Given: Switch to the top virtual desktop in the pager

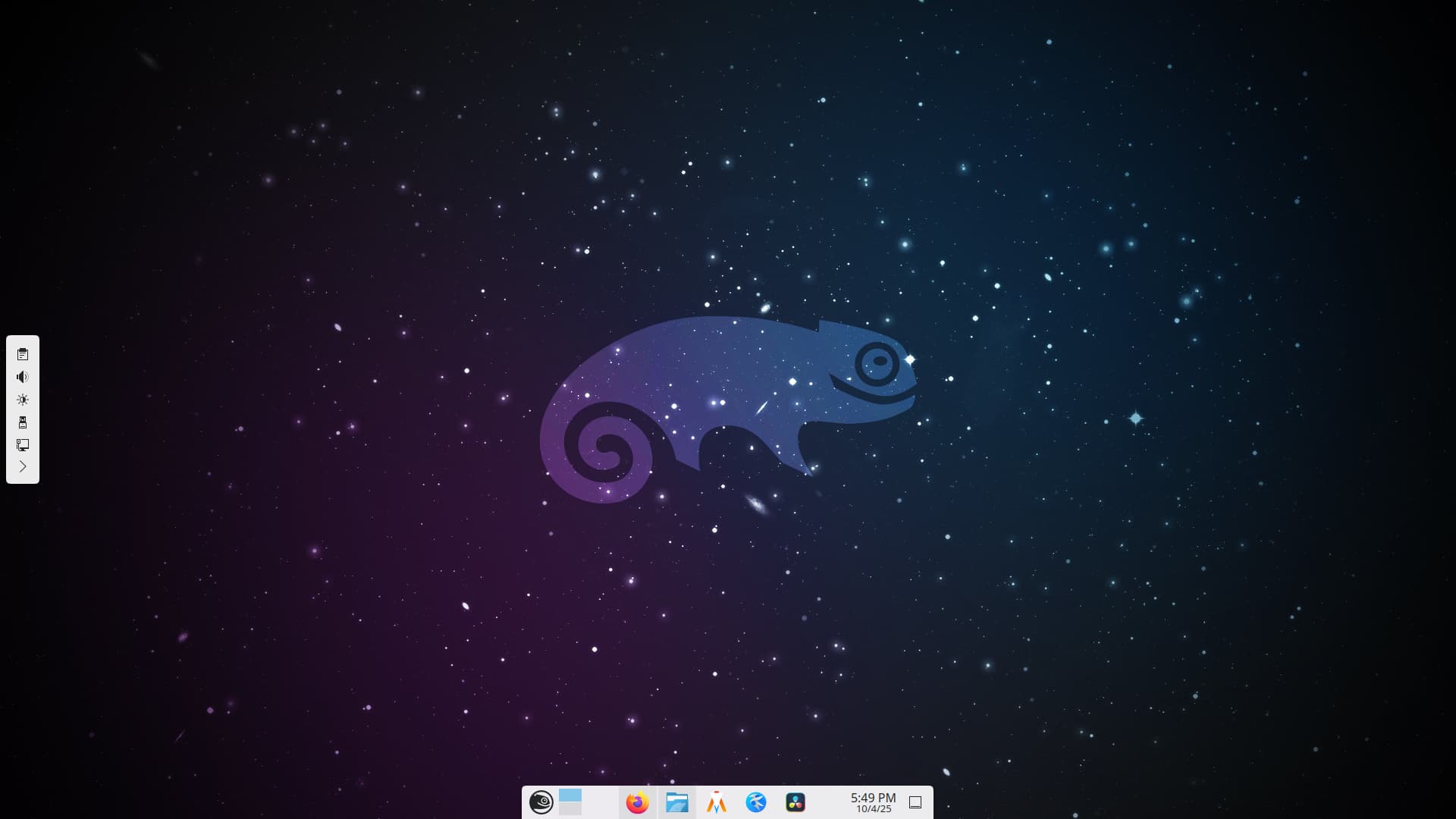Looking at the screenshot, I should 570,795.
